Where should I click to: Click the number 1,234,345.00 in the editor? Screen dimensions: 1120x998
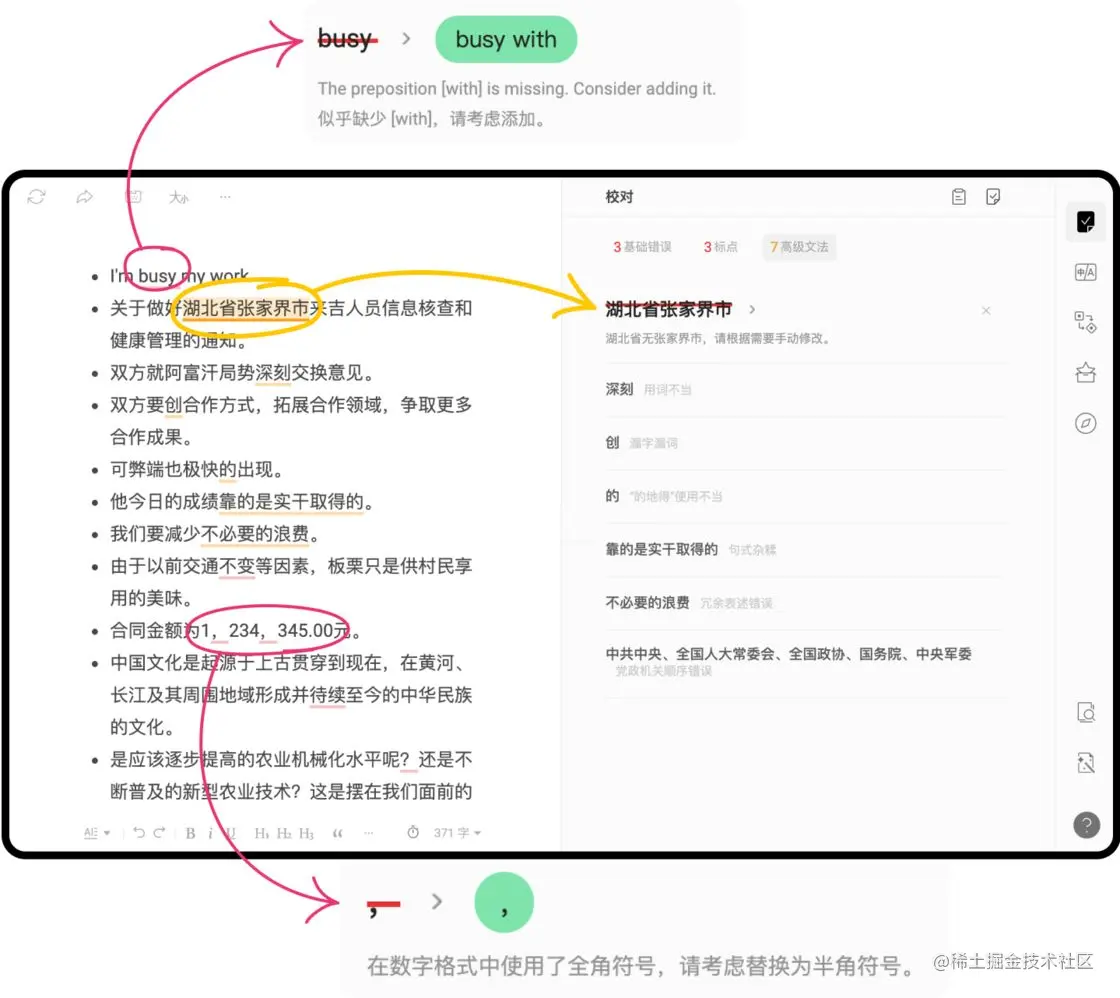267,631
